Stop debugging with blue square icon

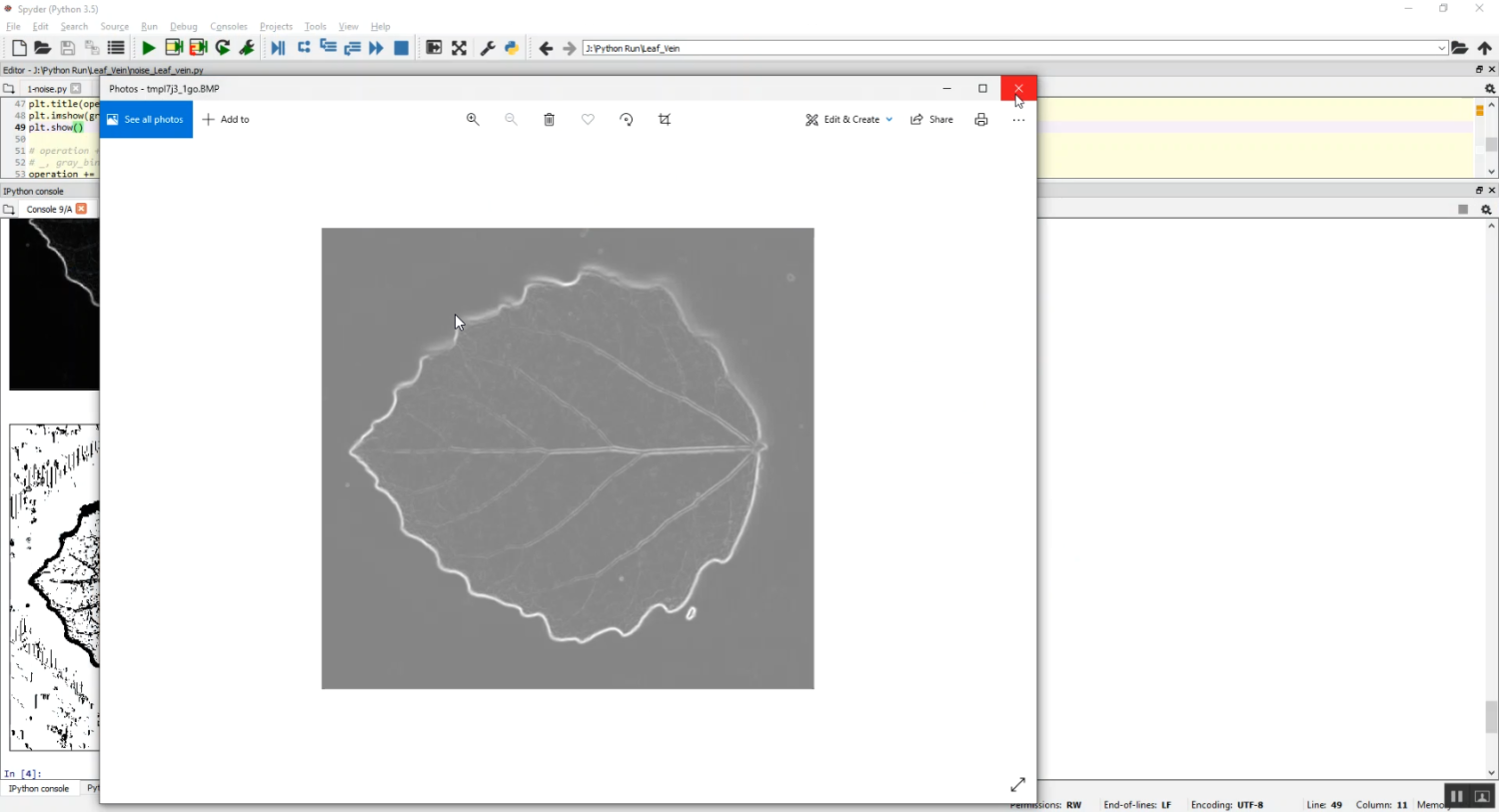tap(401, 48)
